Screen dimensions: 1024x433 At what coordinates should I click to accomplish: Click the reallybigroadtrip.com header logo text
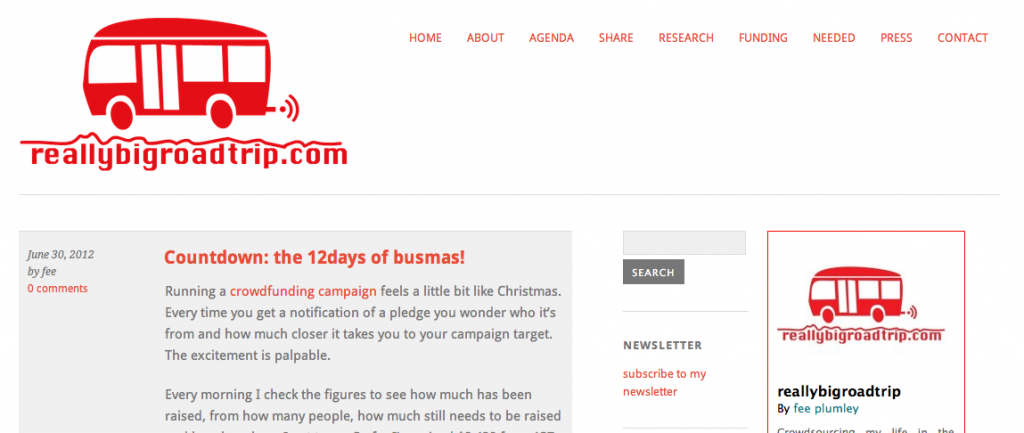pyautogui.click(x=187, y=155)
